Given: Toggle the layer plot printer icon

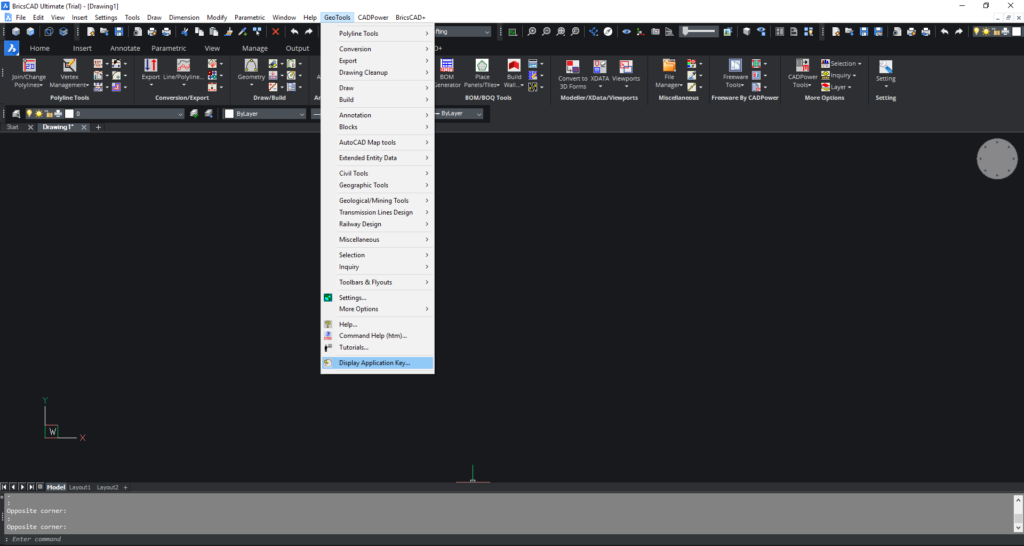Looking at the screenshot, I should (x=58, y=114).
